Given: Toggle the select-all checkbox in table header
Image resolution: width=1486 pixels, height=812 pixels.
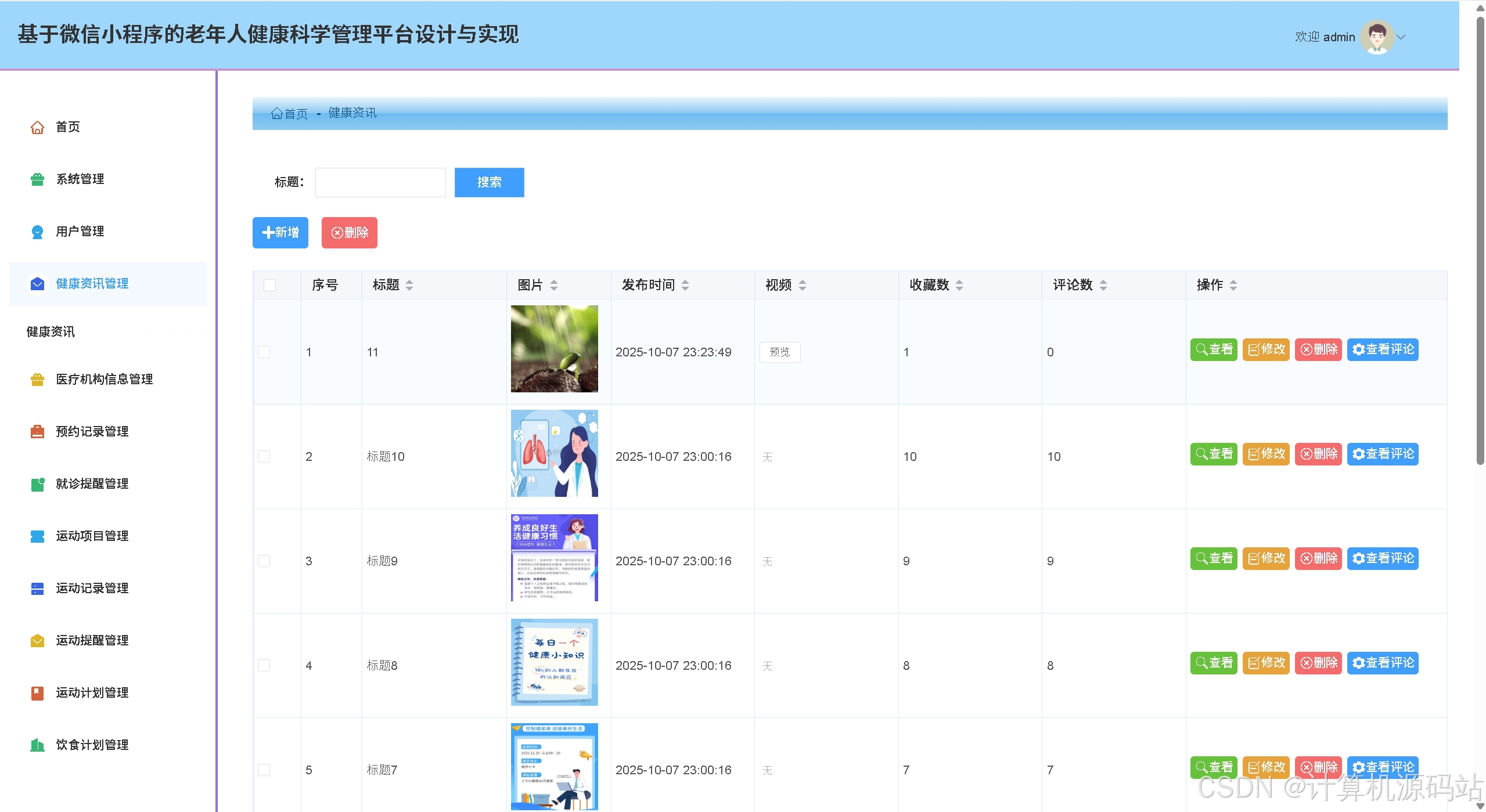Looking at the screenshot, I should 269,285.
